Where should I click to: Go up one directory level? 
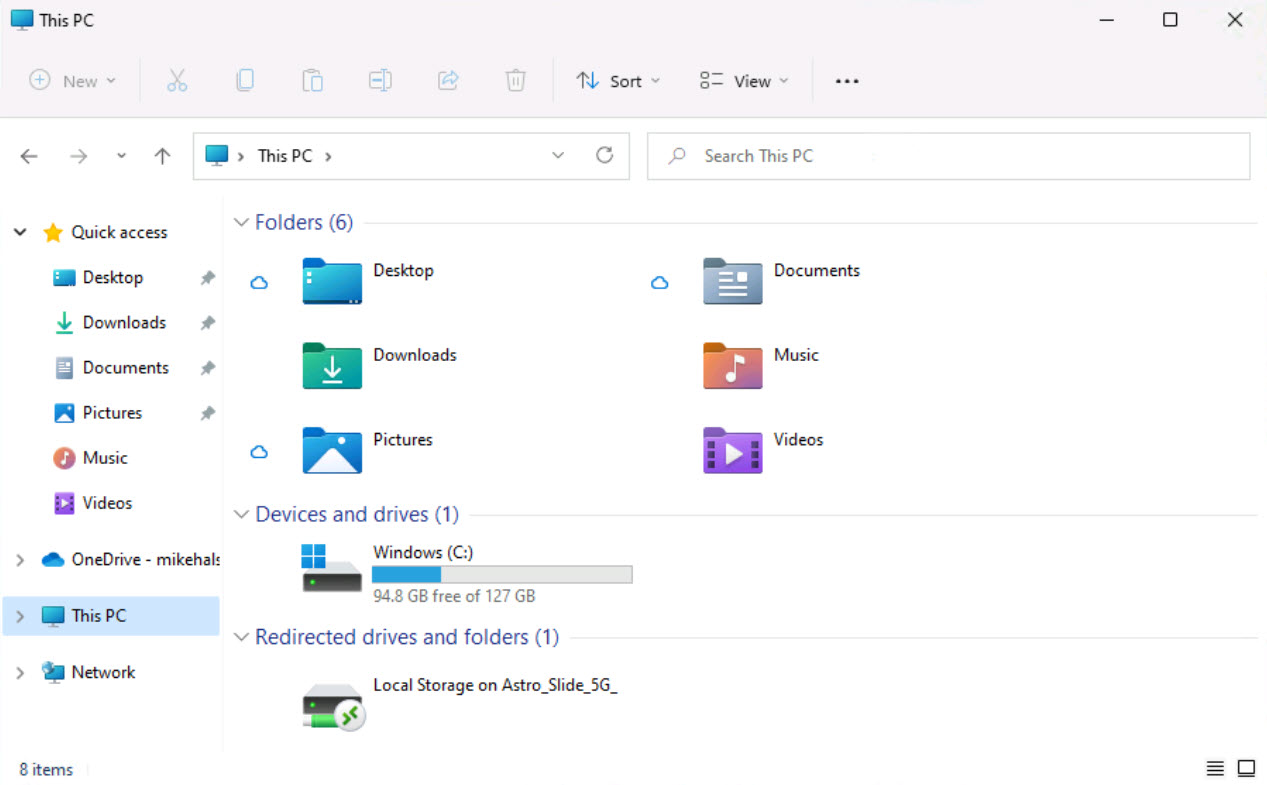pos(162,156)
